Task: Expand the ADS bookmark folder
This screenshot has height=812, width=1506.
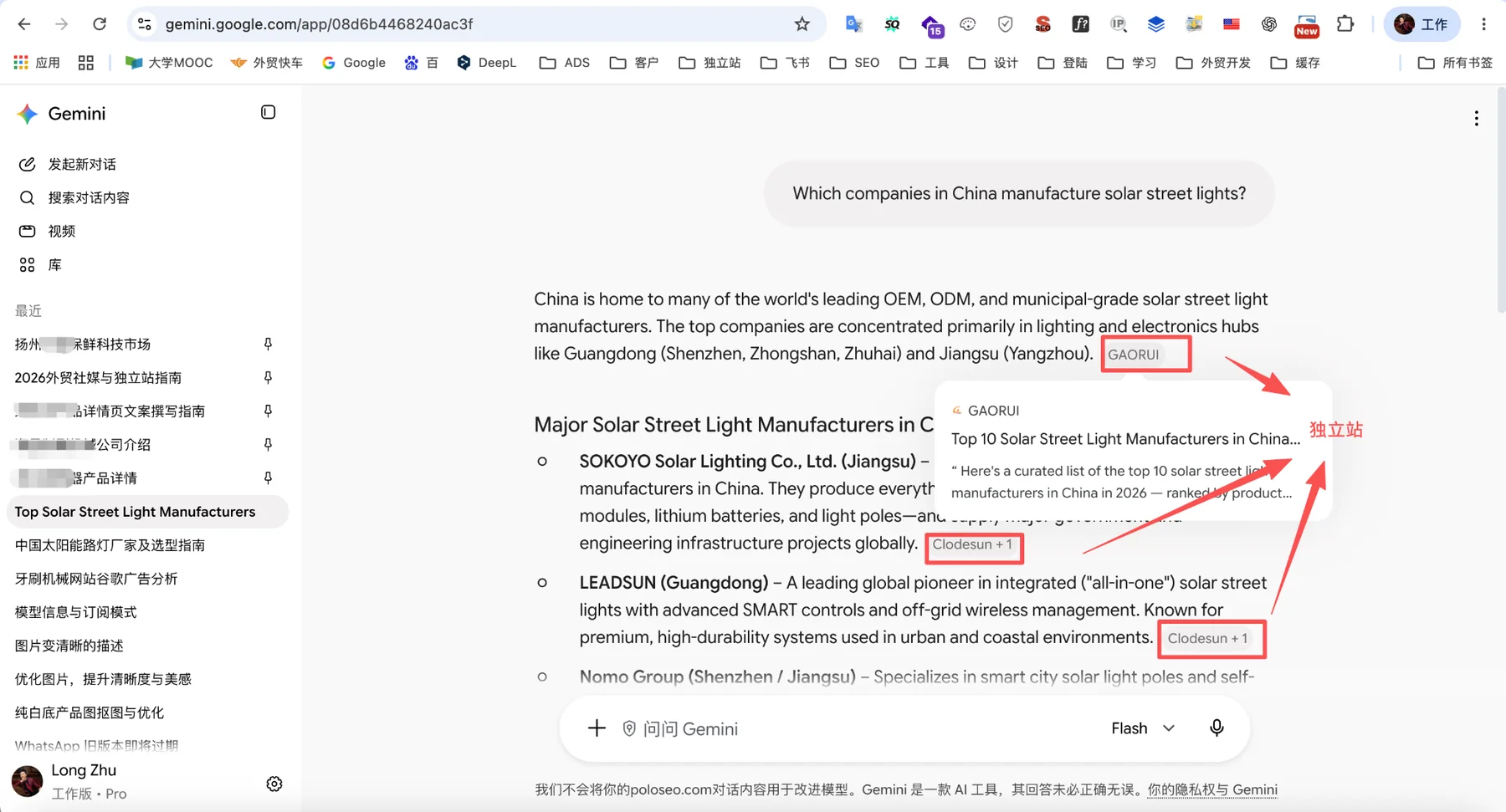Action: click(x=565, y=63)
